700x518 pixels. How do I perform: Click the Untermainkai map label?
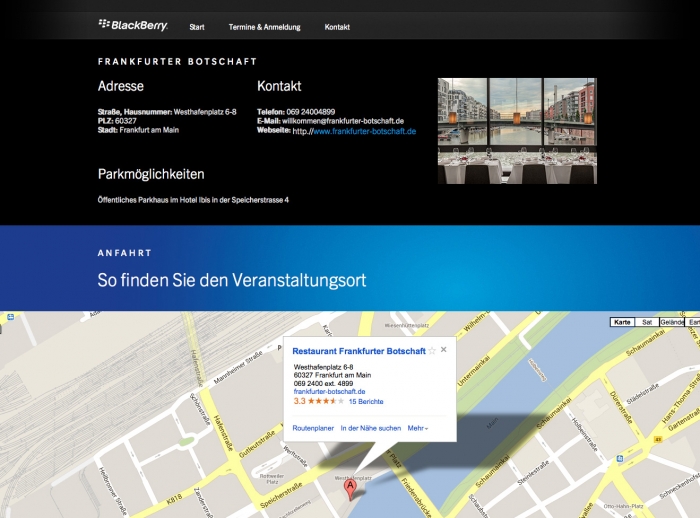(474, 370)
